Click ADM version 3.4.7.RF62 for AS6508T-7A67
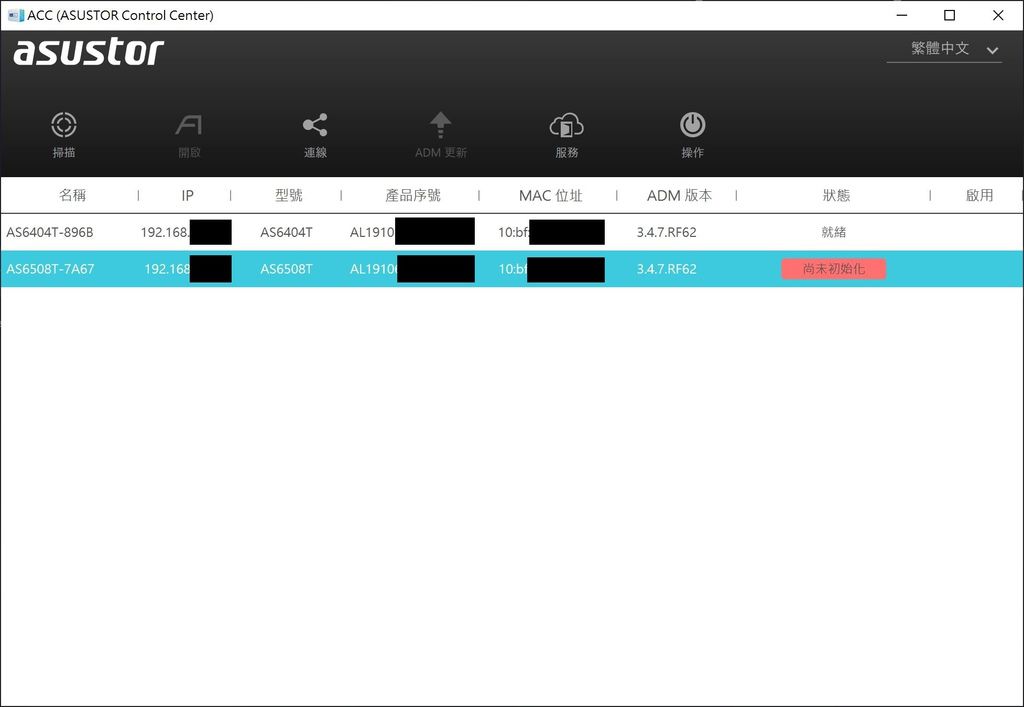The height and width of the screenshot is (707, 1024). [667, 269]
